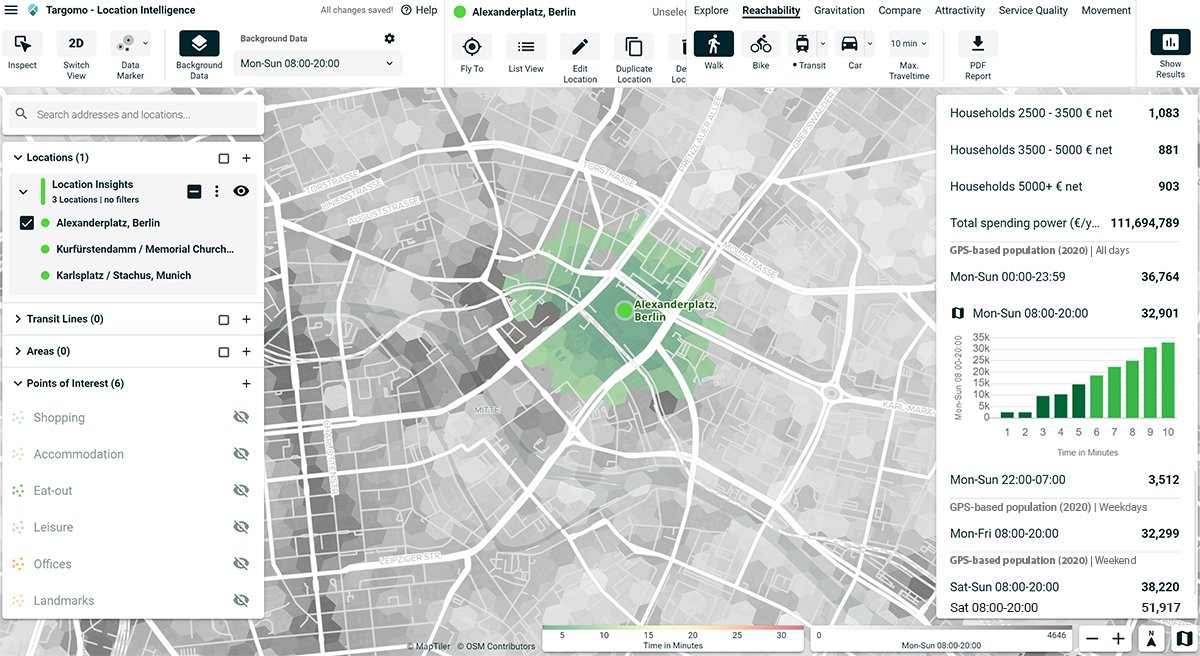Image resolution: width=1200 pixels, height=656 pixels.
Task: Toggle the Locations section checkbox
Action: click(224, 158)
